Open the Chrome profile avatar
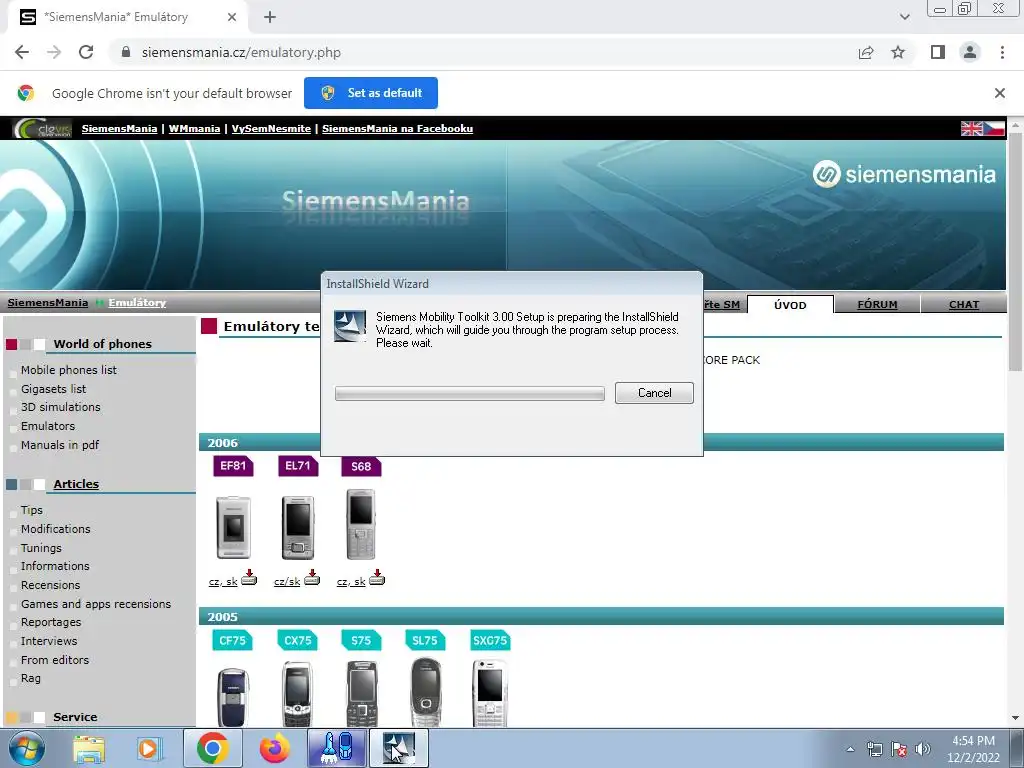1024x768 pixels. (x=970, y=52)
